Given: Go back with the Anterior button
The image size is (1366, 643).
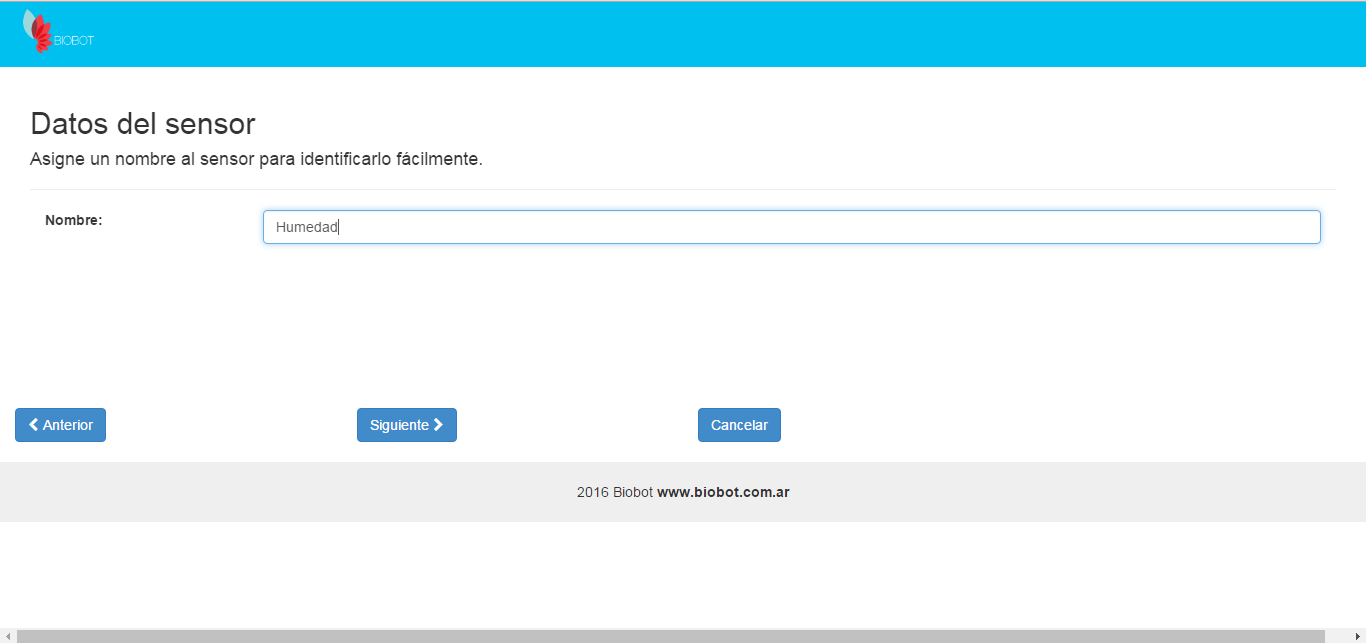Looking at the screenshot, I should [x=60, y=425].
